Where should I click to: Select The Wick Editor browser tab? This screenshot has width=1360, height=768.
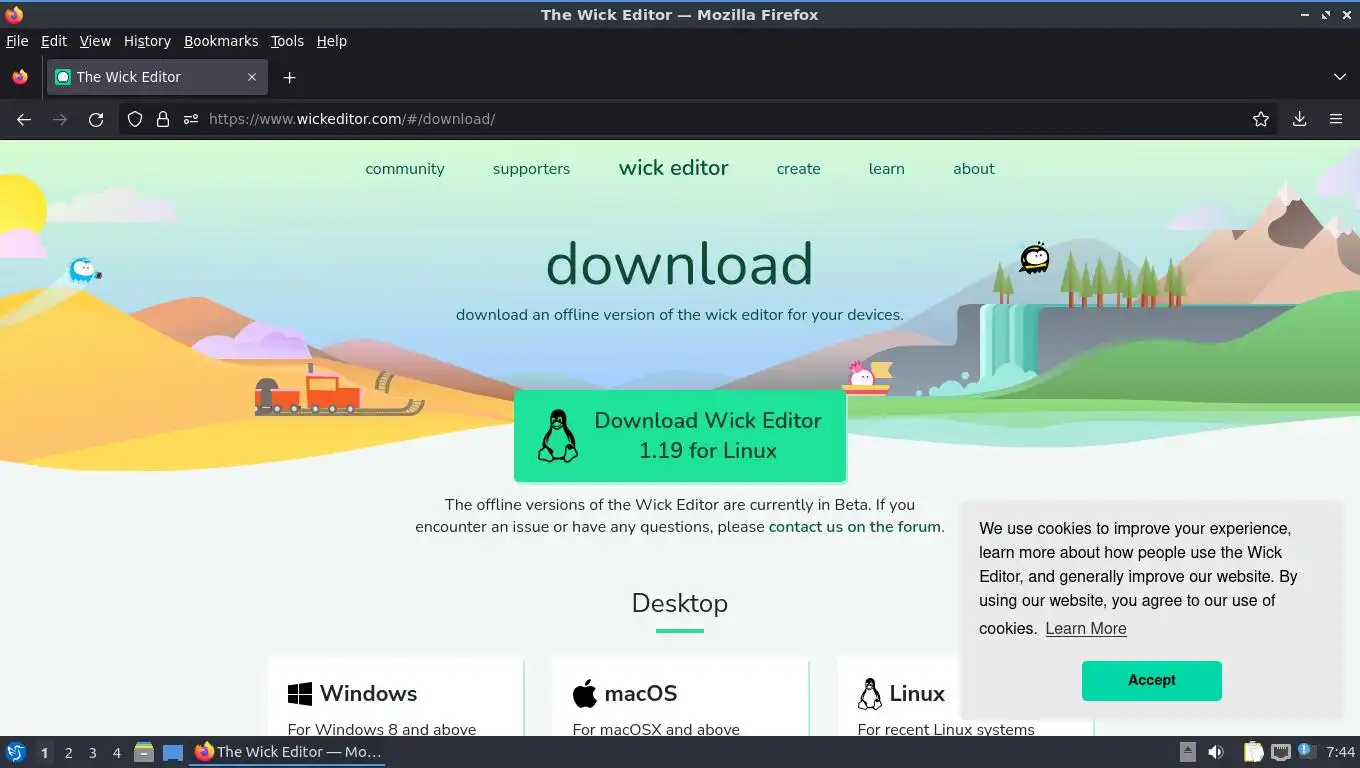click(x=157, y=77)
